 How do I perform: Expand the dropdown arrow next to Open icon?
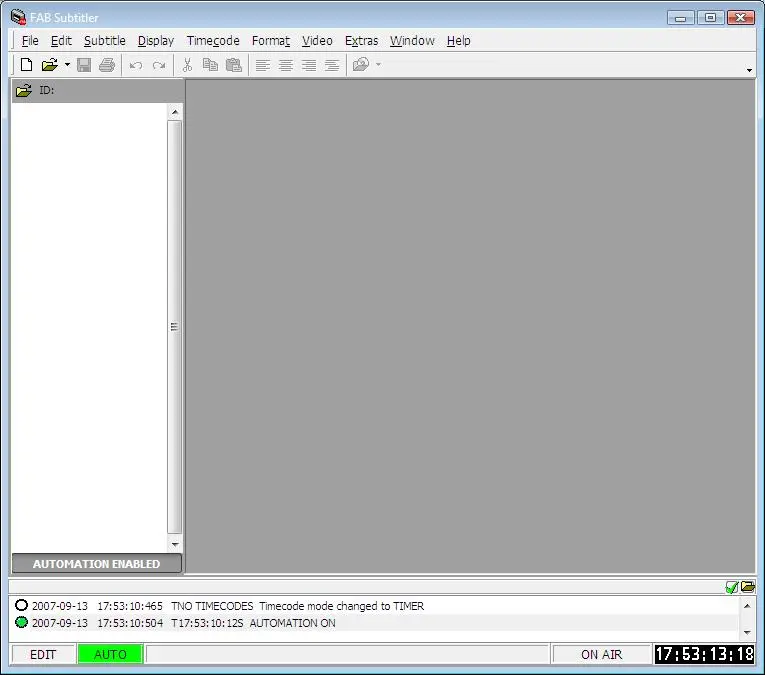click(67, 65)
